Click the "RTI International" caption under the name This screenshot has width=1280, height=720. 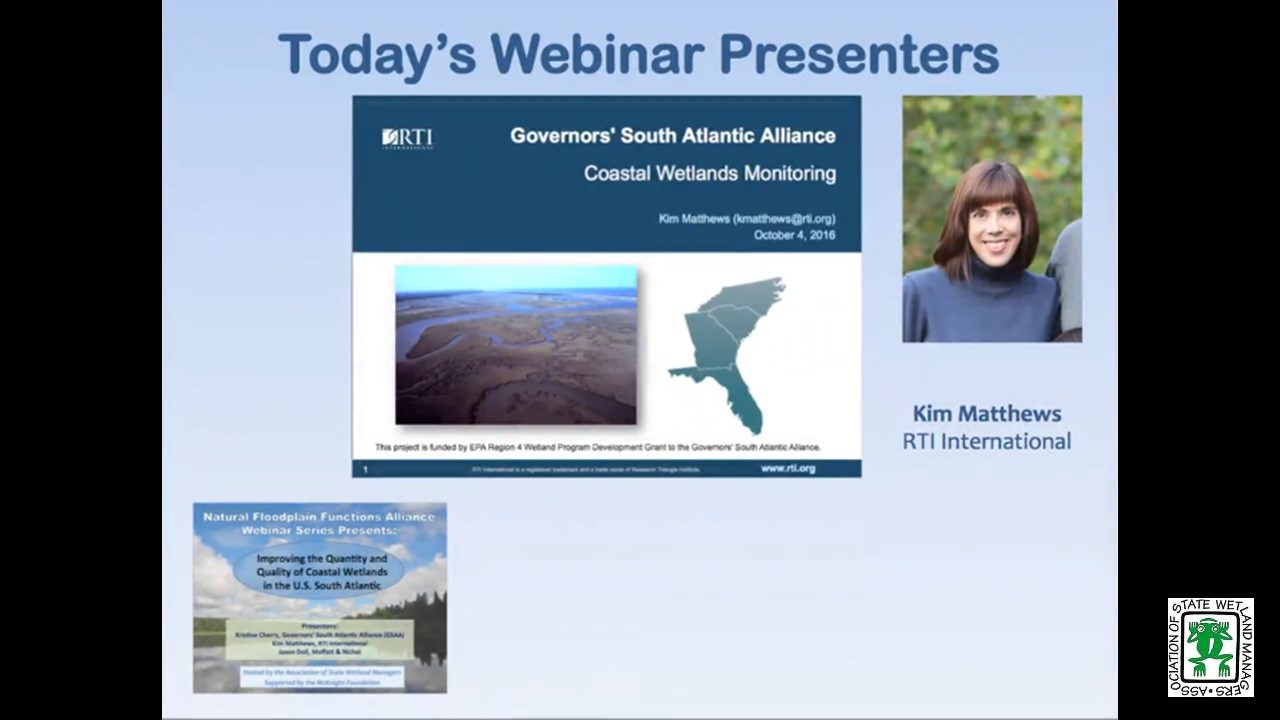point(986,441)
